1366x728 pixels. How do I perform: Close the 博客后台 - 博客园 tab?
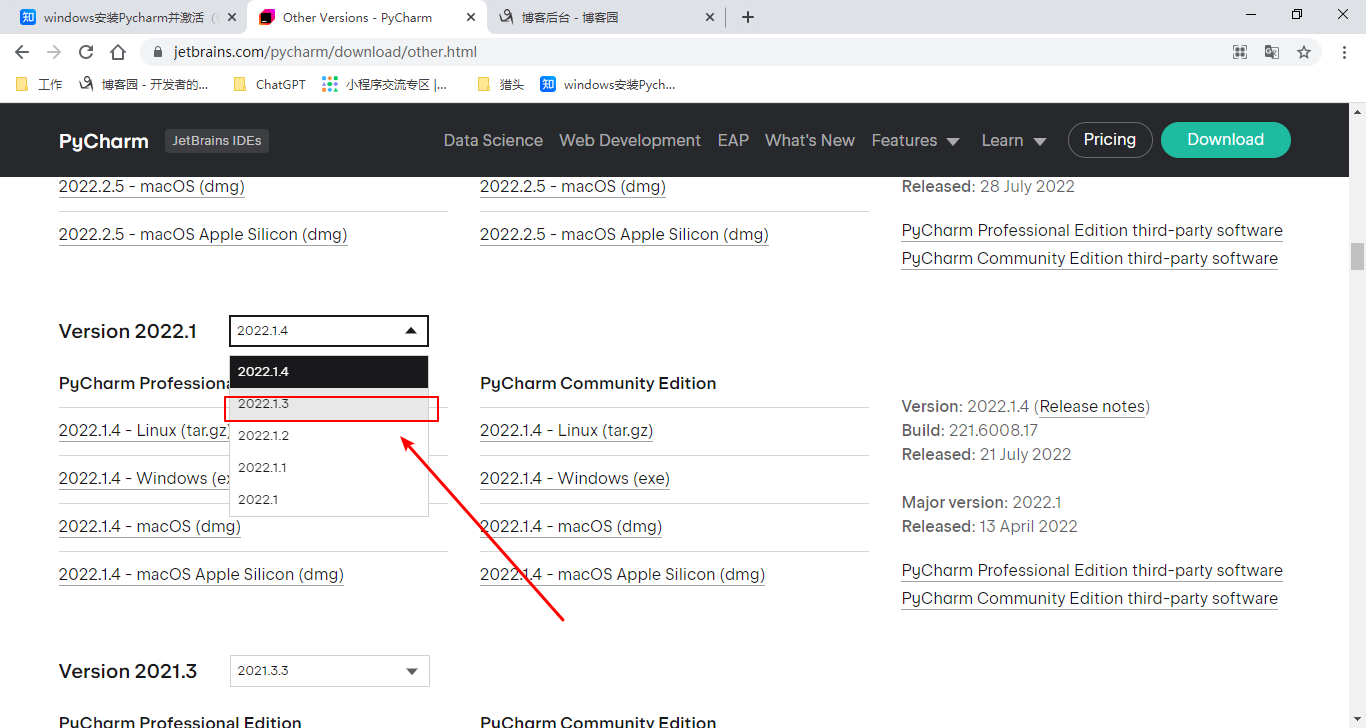[710, 17]
